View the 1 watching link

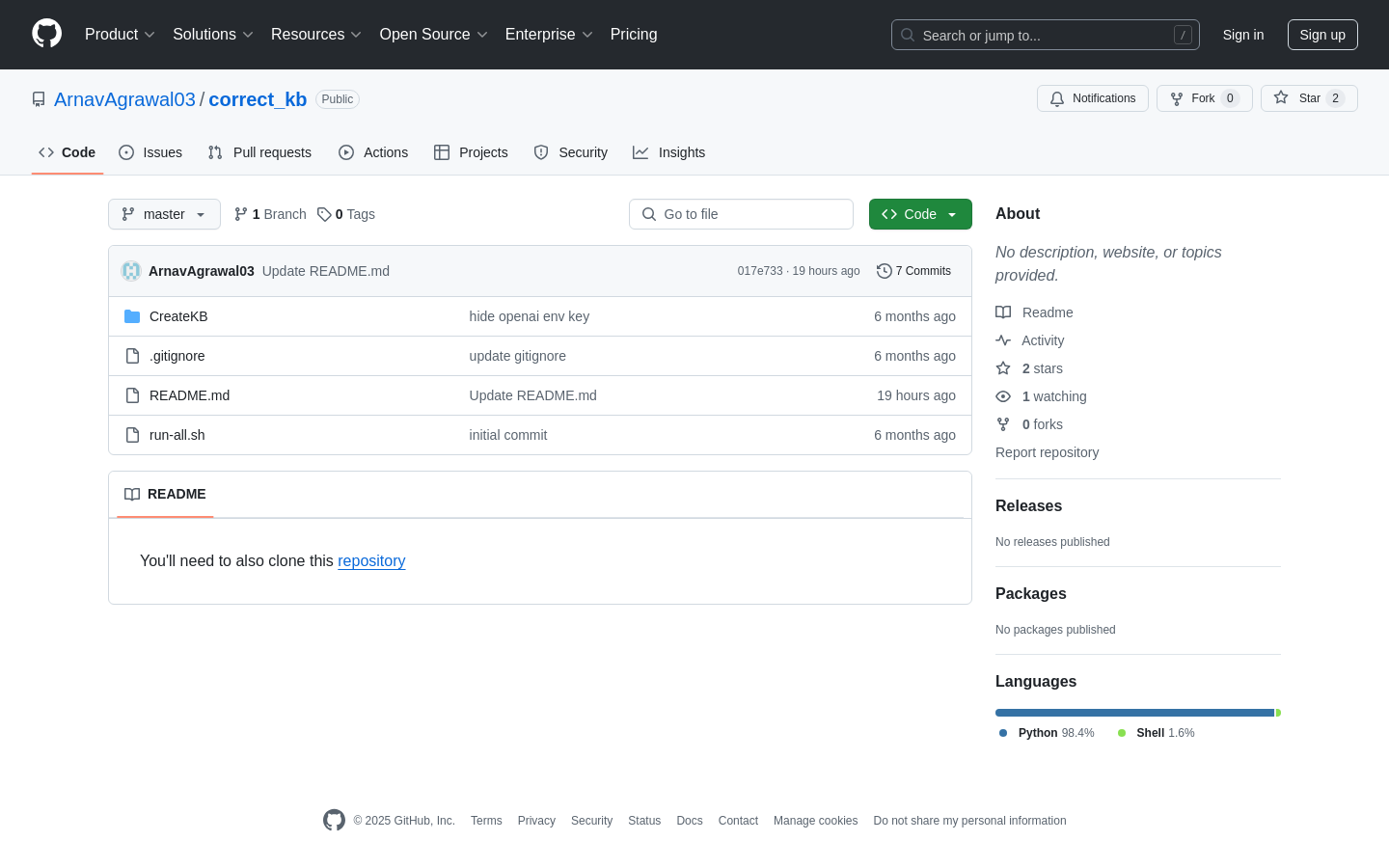coord(1042,396)
